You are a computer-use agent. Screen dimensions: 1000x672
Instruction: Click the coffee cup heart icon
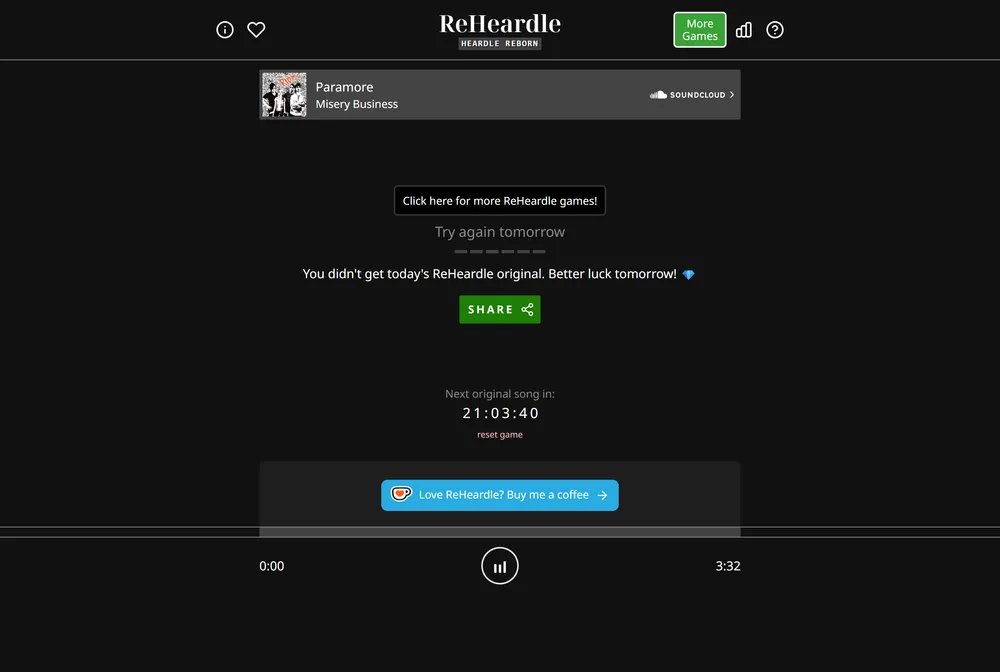point(401,494)
